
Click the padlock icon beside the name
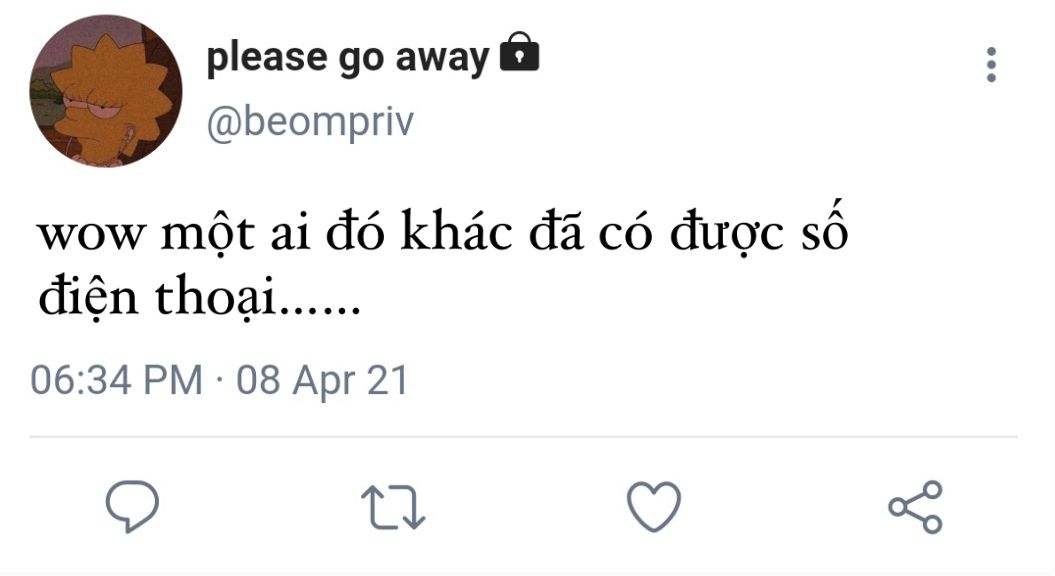pyautogui.click(x=518, y=53)
